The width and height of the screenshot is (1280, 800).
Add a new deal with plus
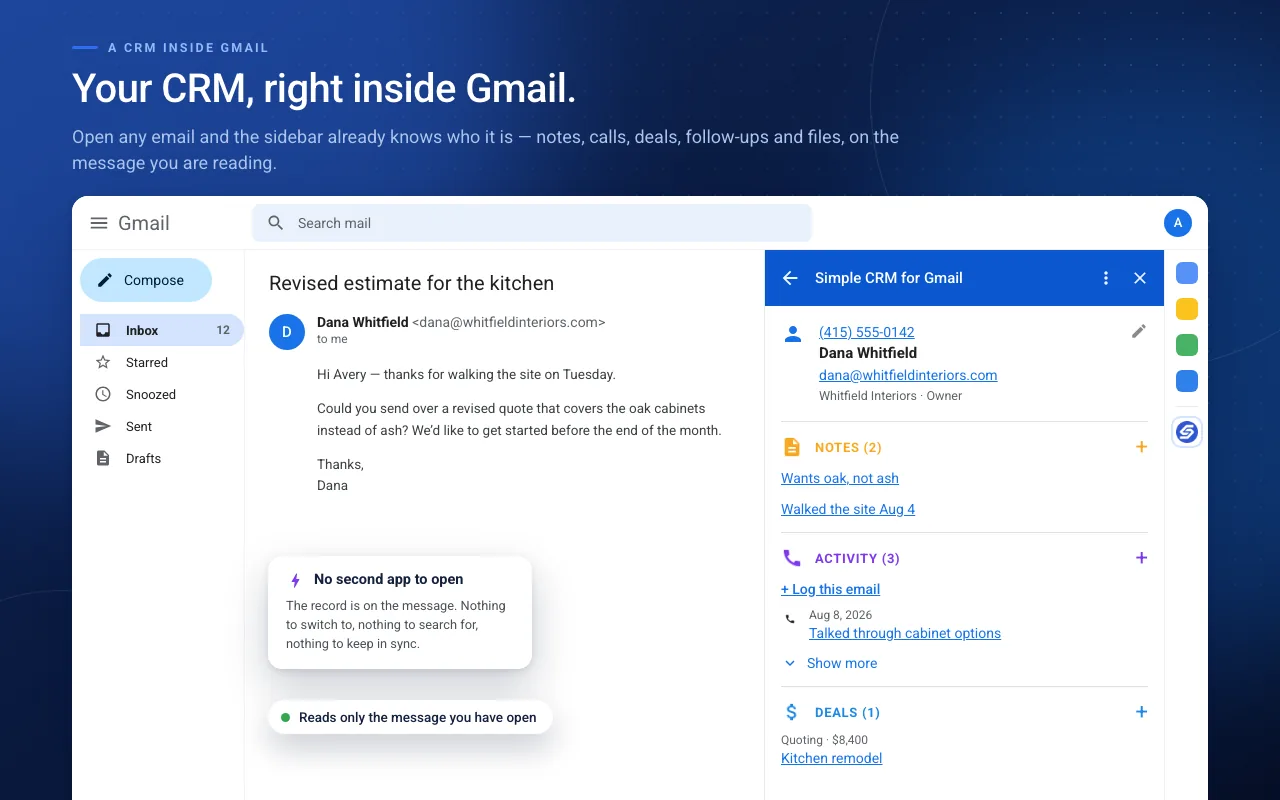1141,712
